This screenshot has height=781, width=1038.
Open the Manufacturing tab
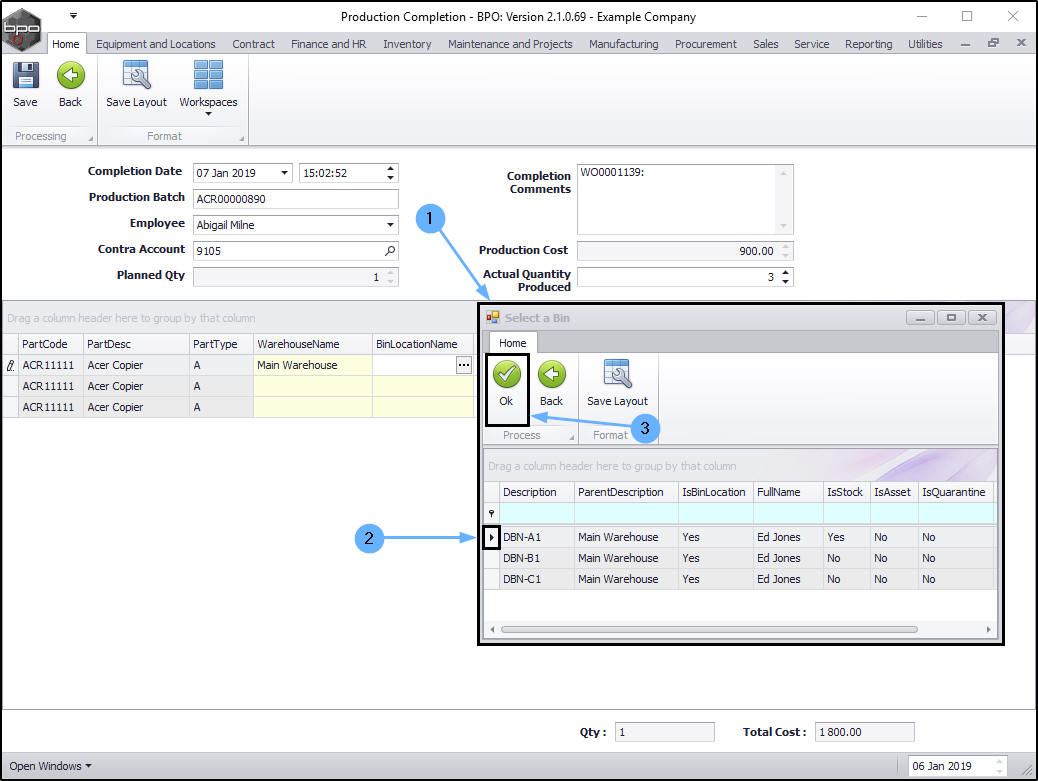[x=624, y=44]
